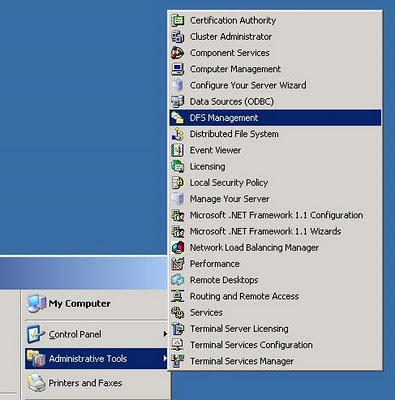Image resolution: width=395 pixels, height=400 pixels.
Task: Open Terminal Server Licensing
Action: [275, 329]
